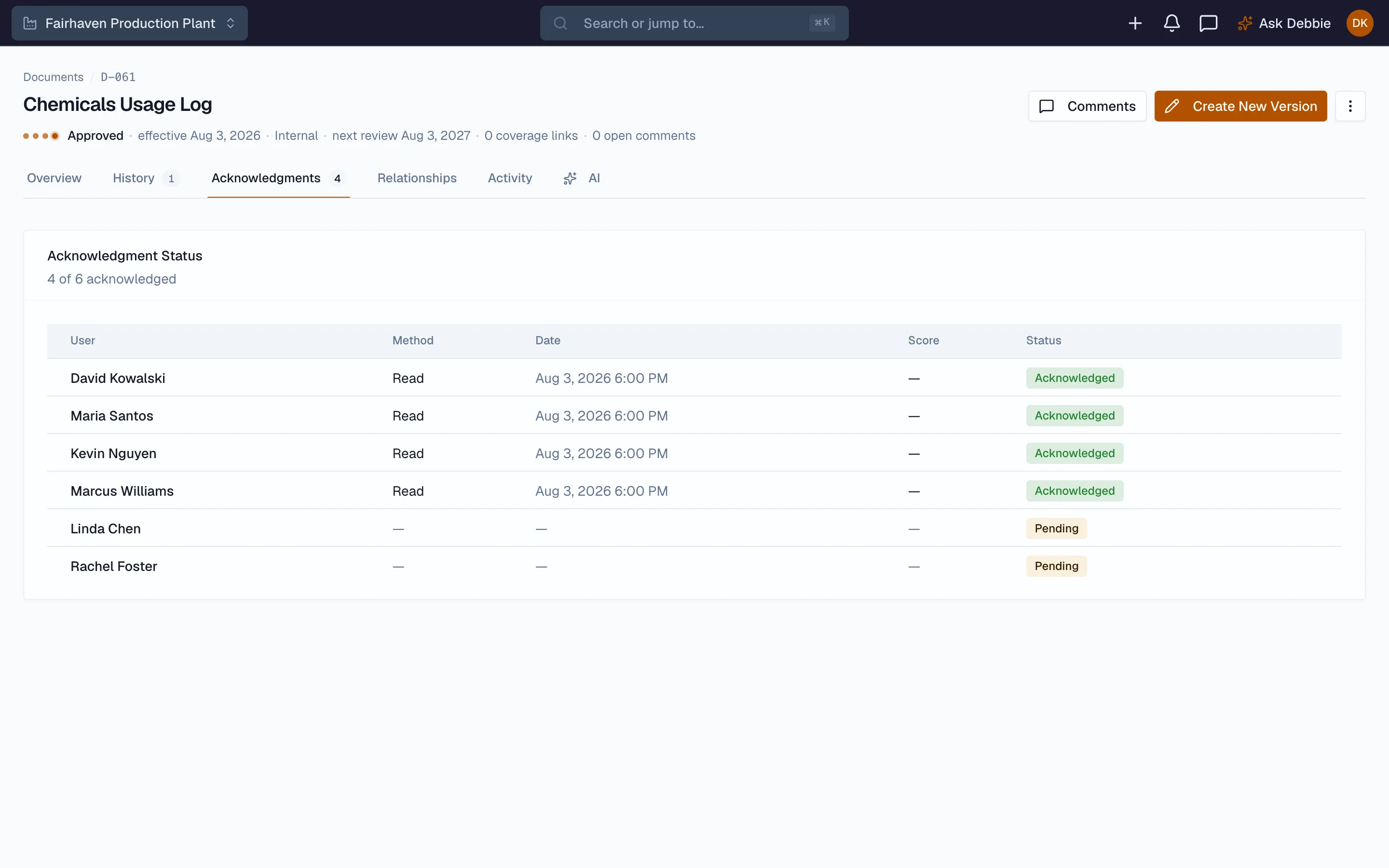The image size is (1389, 868).
Task: Click David Kowalski's acknowledgment date
Action: pos(601,379)
